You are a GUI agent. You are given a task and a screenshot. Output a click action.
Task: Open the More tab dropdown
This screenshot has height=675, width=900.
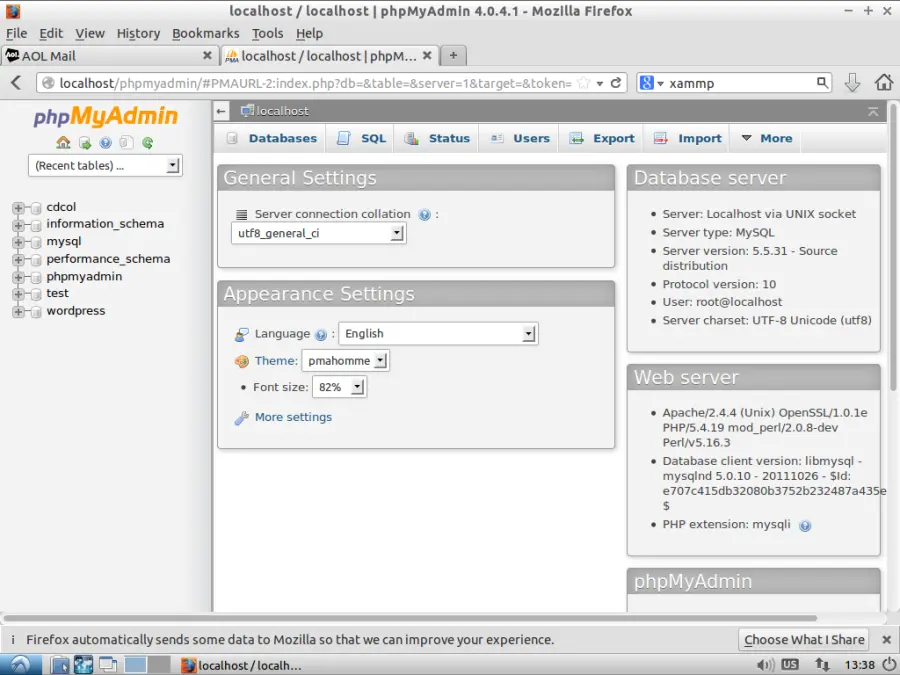(766, 138)
